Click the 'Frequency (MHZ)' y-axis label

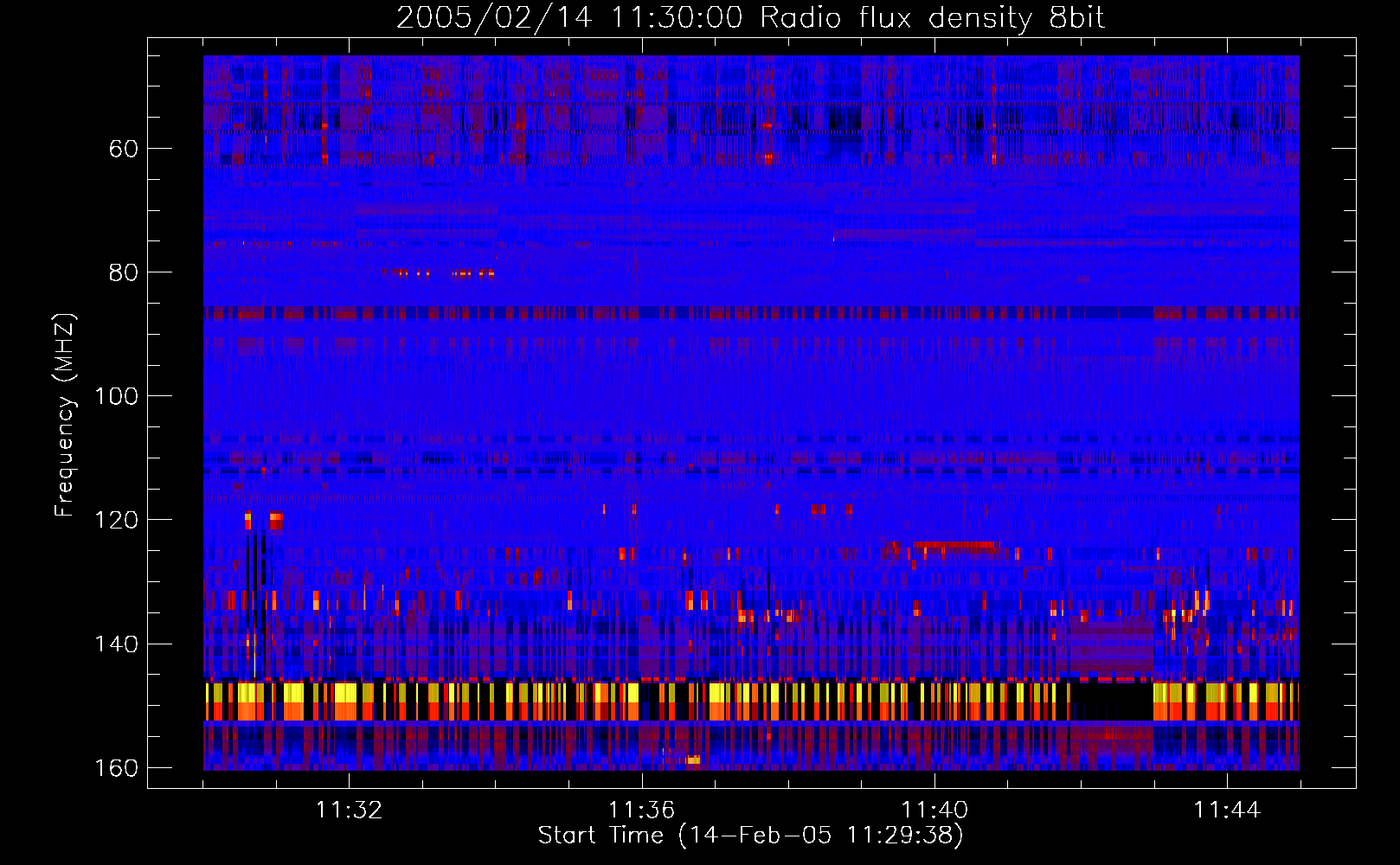pos(66,414)
